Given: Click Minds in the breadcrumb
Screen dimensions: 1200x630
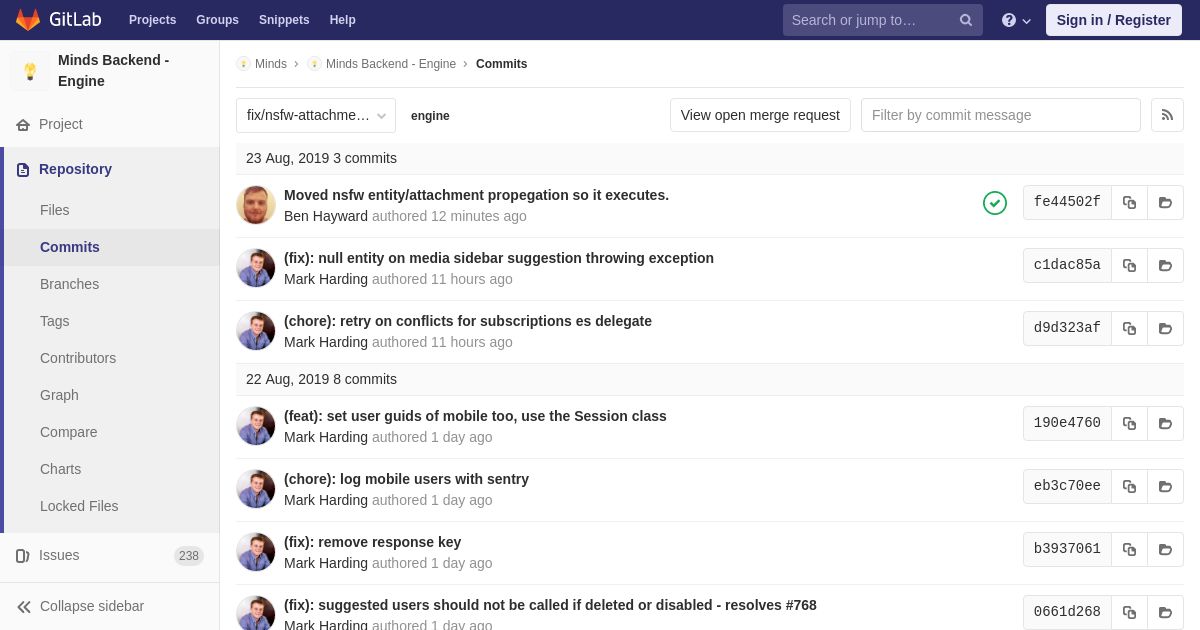Looking at the screenshot, I should (x=270, y=64).
